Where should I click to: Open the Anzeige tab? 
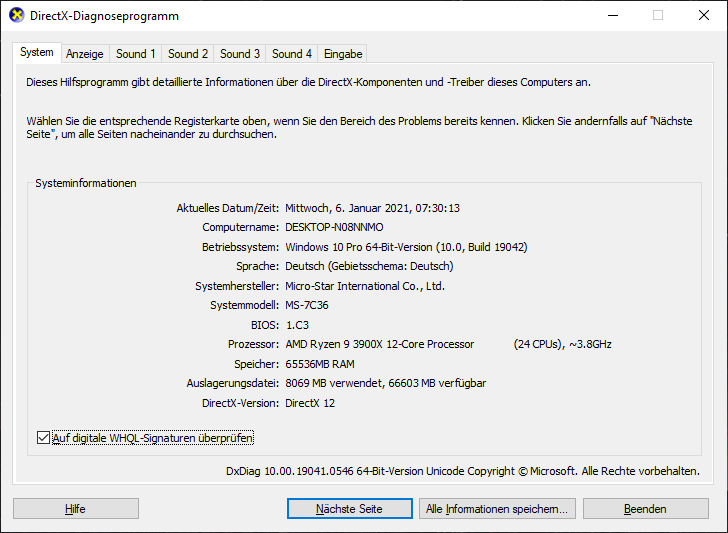(84, 54)
